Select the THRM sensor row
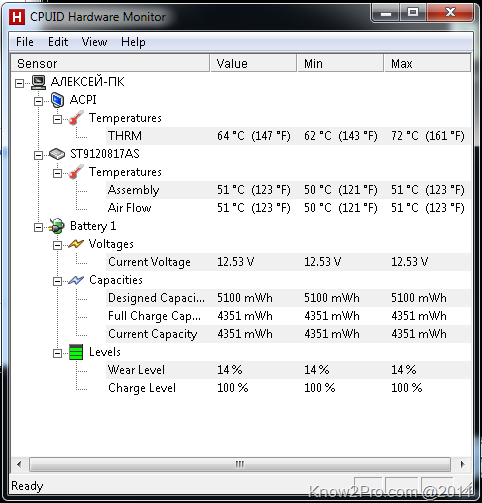This screenshot has width=482, height=503. click(288, 136)
